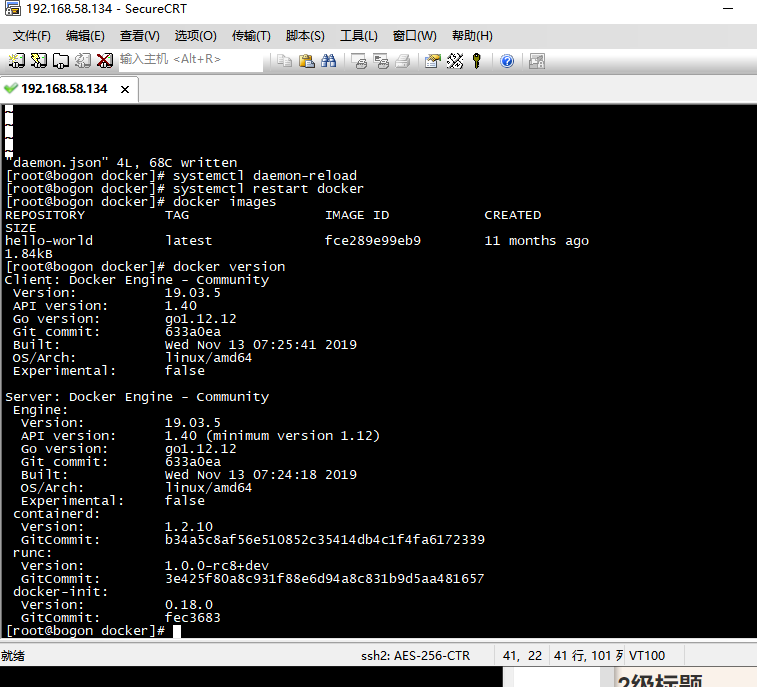Open the Help question mark icon
Screen dimensions: 757x687
(507, 61)
